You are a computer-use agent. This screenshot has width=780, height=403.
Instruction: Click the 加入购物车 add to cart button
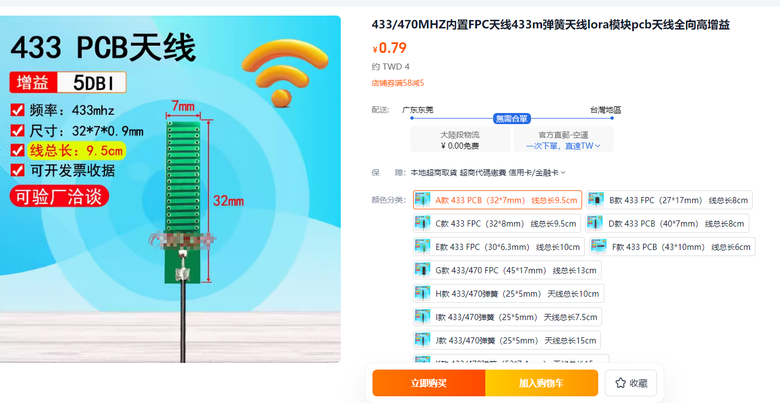542,383
